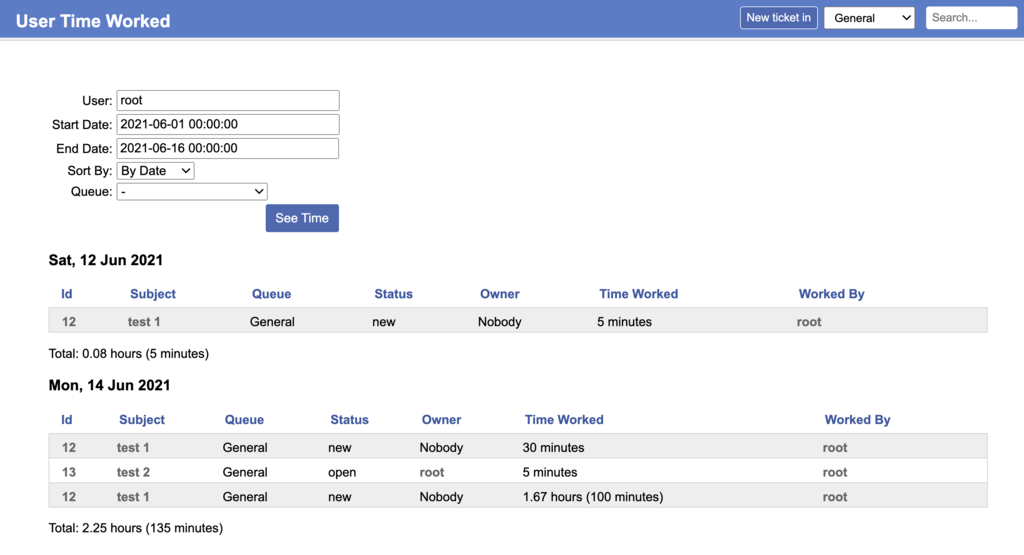Image resolution: width=1024 pixels, height=555 pixels.
Task: Click Queue header in Mon 14 Jun table
Action: pyautogui.click(x=244, y=420)
